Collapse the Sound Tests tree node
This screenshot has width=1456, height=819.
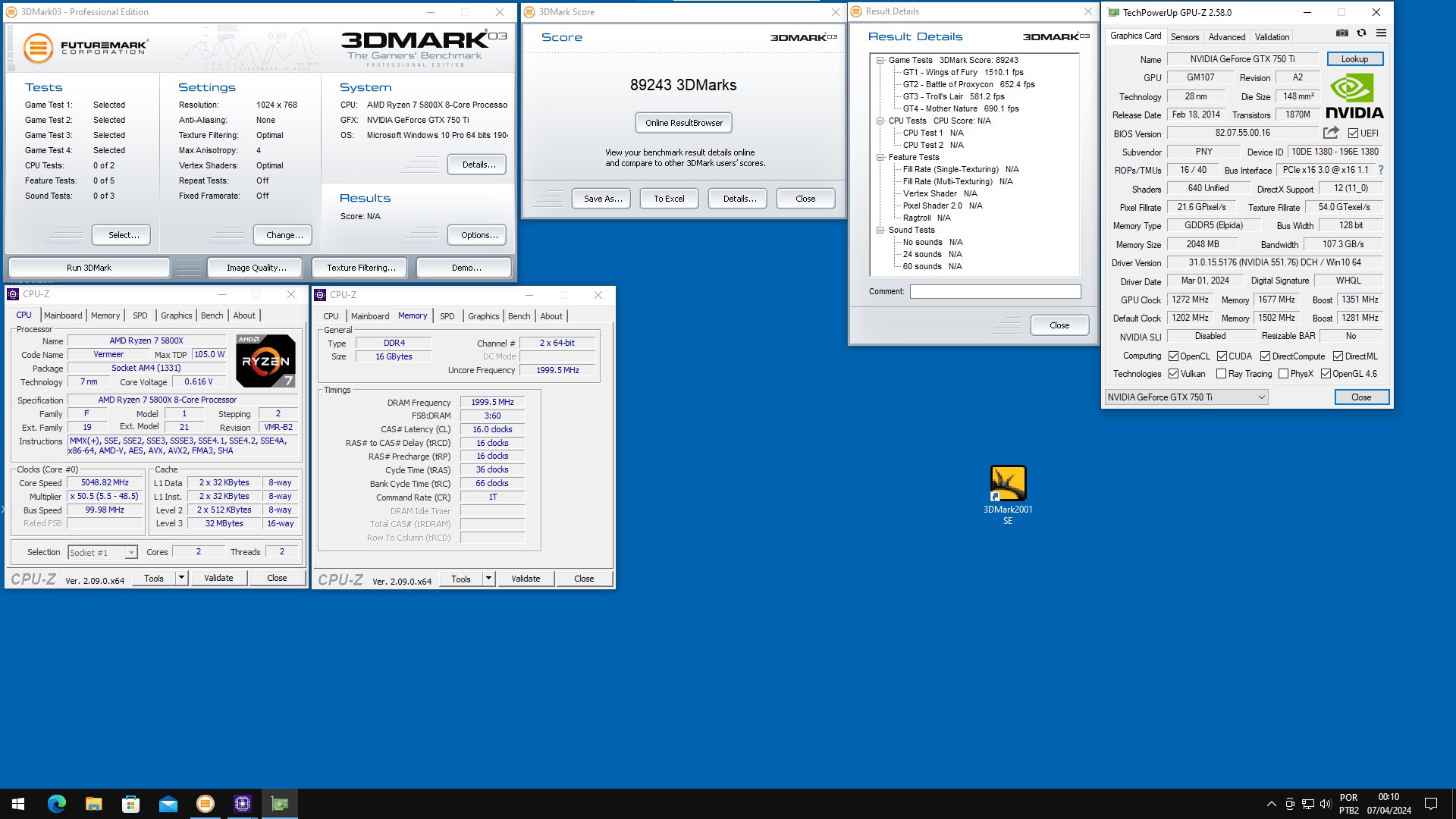point(880,230)
